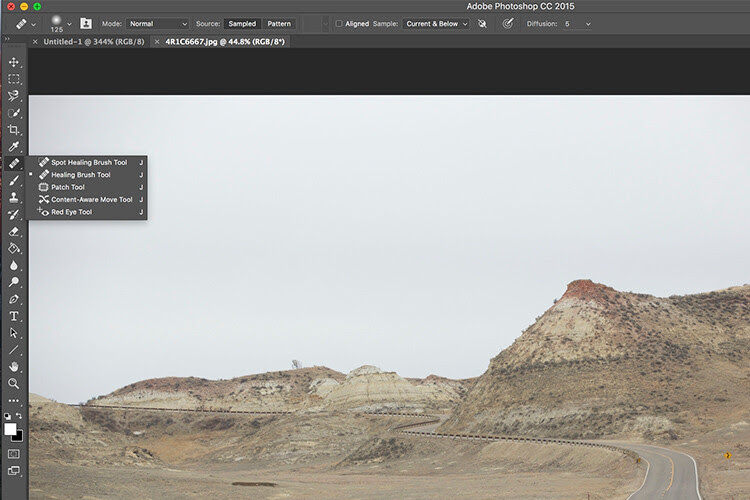The width and height of the screenshot is (750, 500).
Task: Select the Quick Selection tool
Action: point(13,113)
